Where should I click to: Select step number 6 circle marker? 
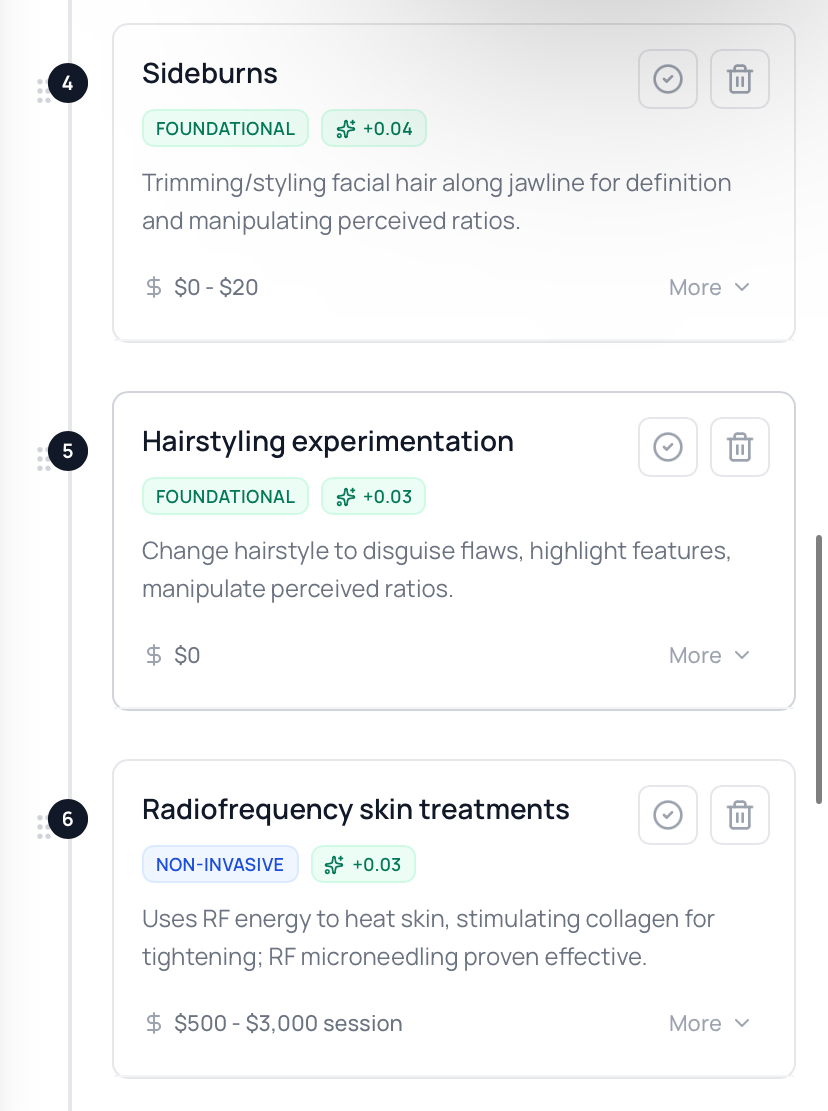click(68, 819)
